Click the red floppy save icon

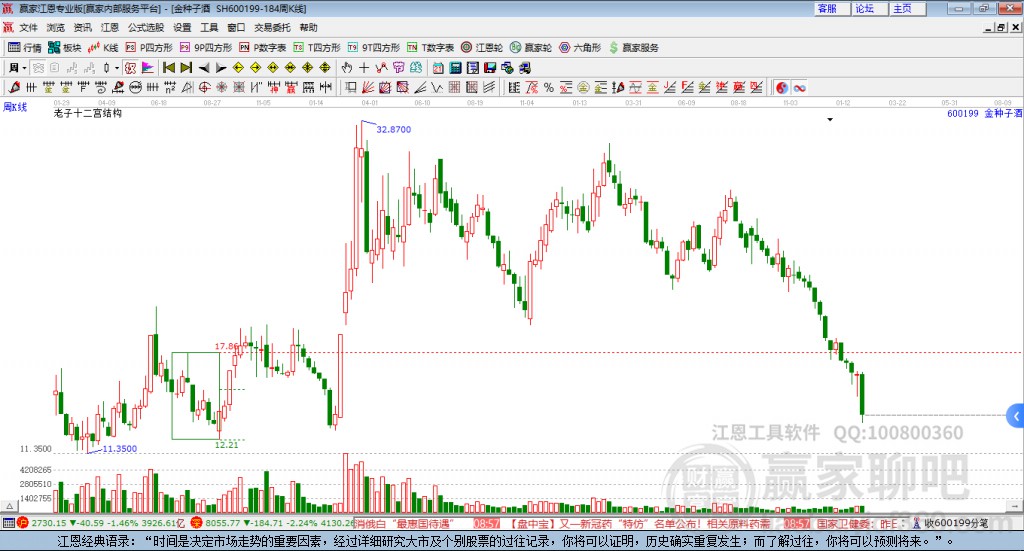click(490, 68)
